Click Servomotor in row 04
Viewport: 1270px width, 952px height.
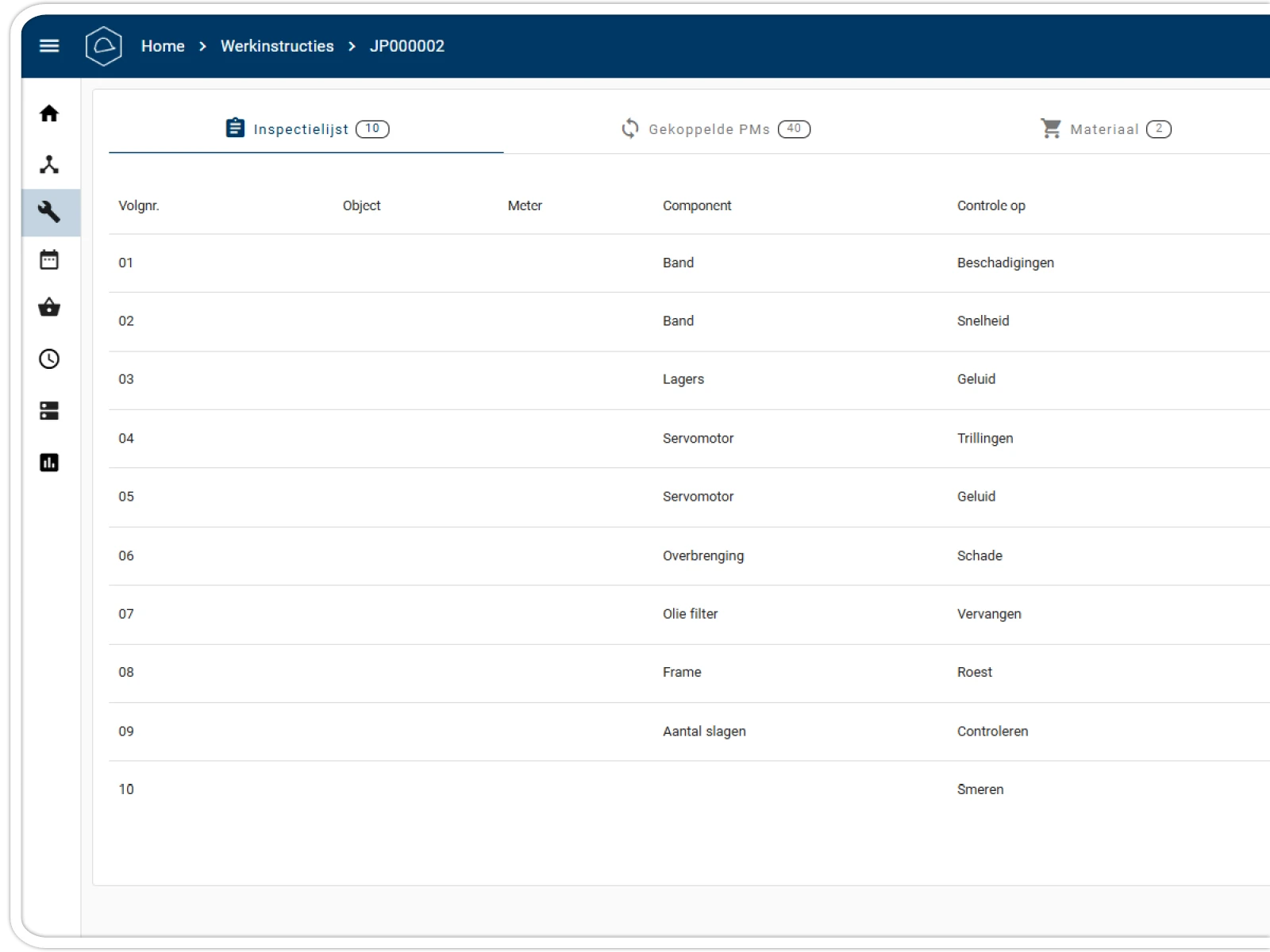(x=698, y=438)
